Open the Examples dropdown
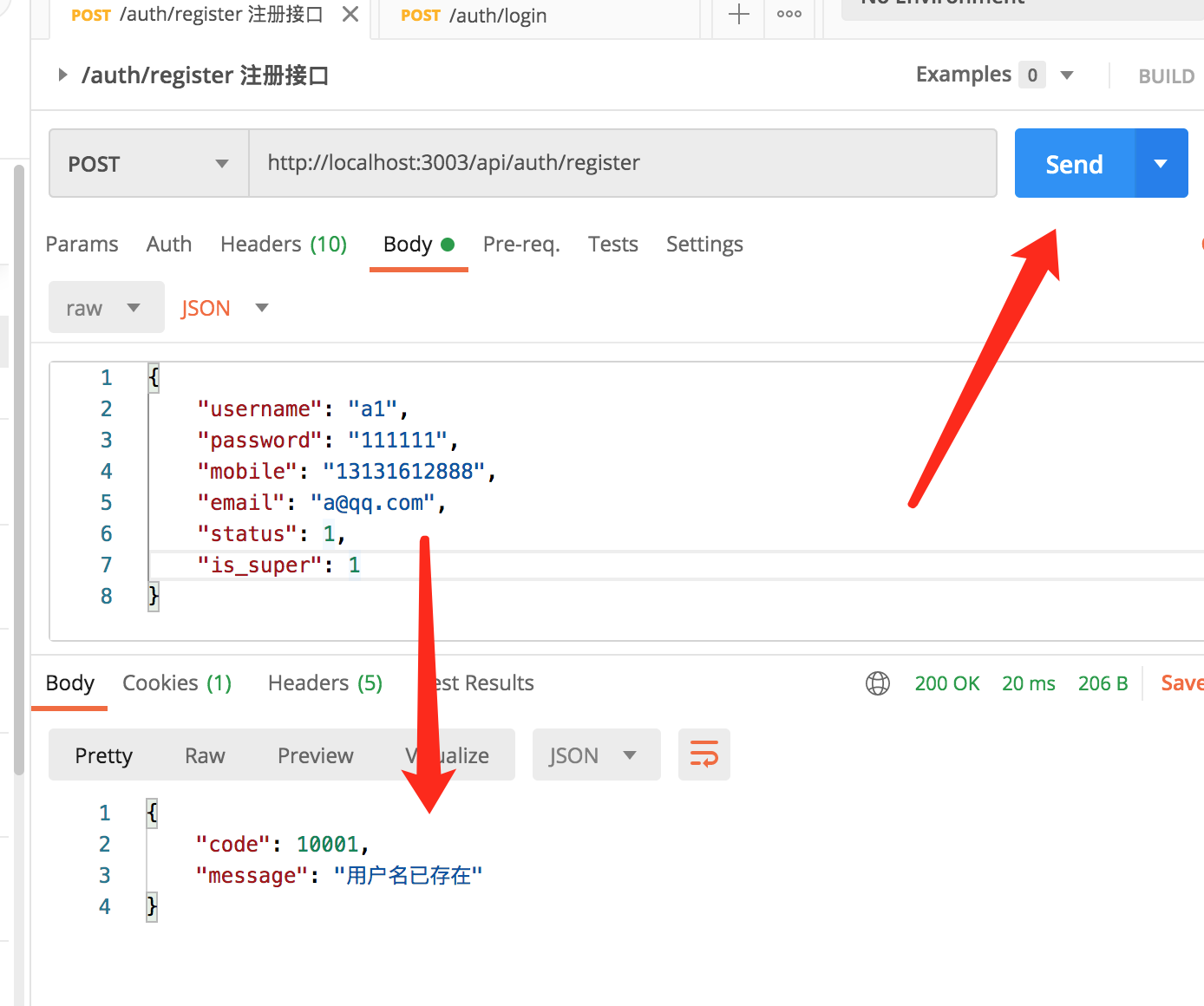The width and height of the screenshot is (1204, 1006). point(995,75)
